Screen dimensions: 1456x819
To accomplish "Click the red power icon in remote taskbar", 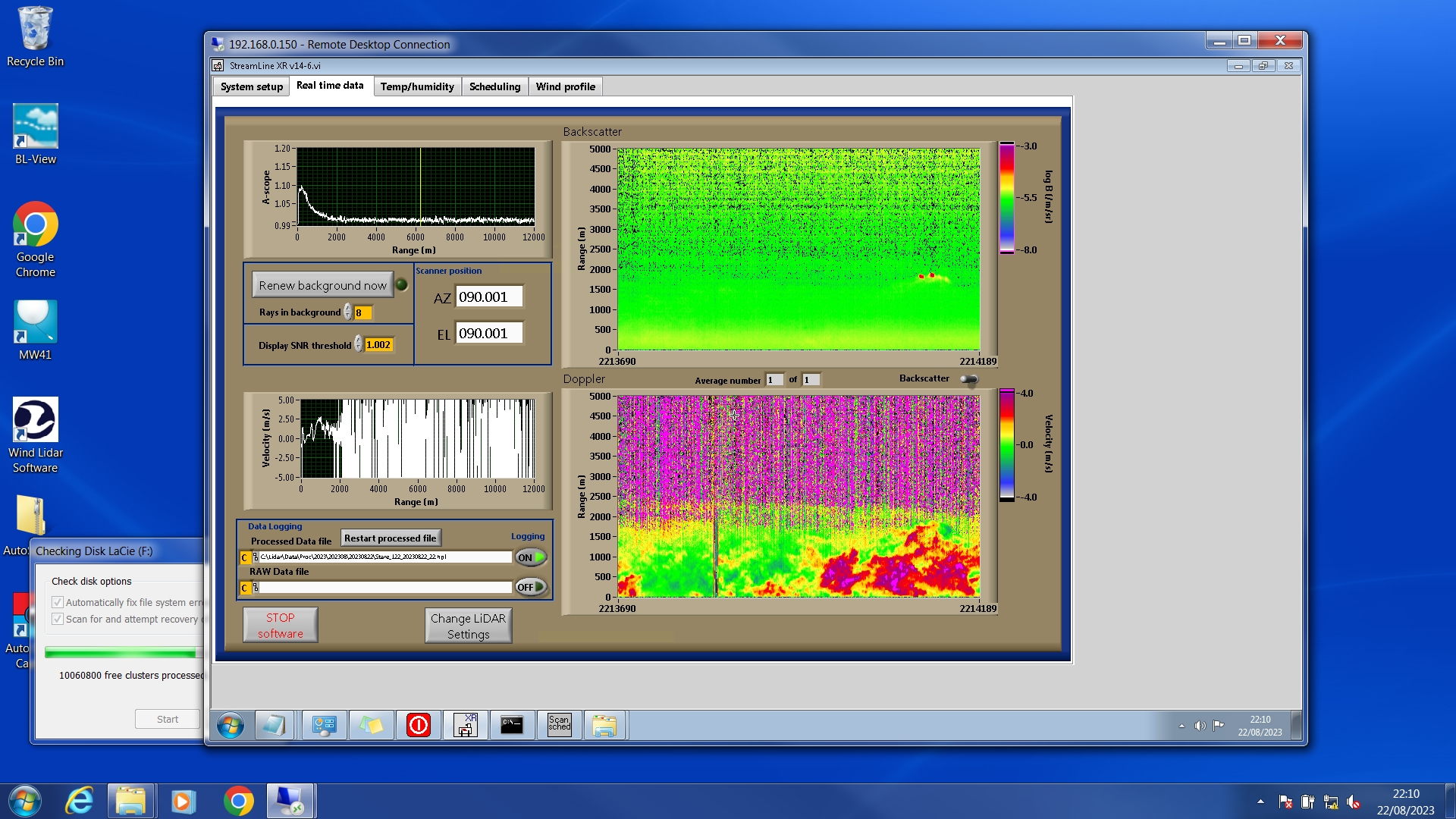I will point(418,726).
